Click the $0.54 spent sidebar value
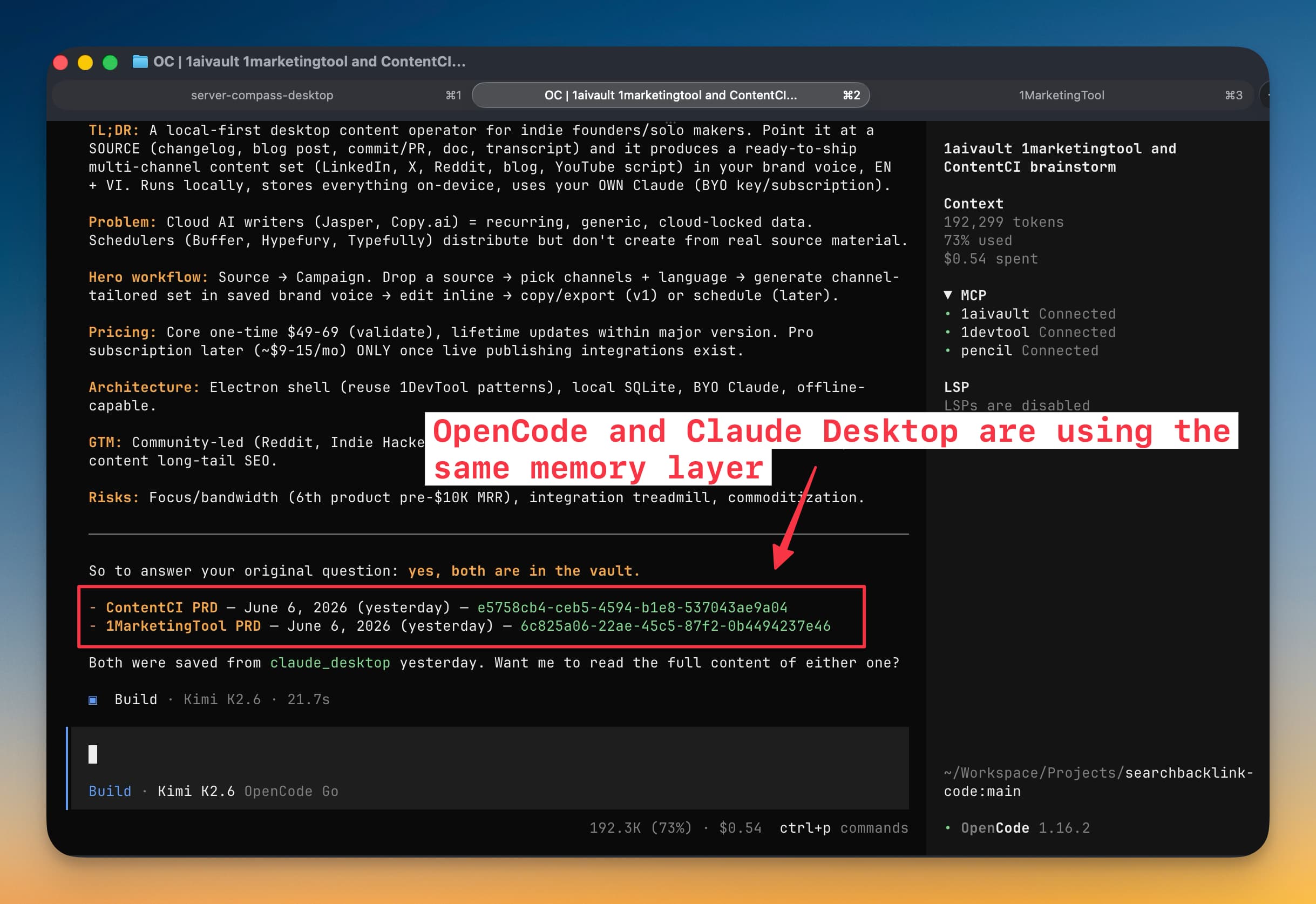1316x904 pixels. tap(991, 259)
